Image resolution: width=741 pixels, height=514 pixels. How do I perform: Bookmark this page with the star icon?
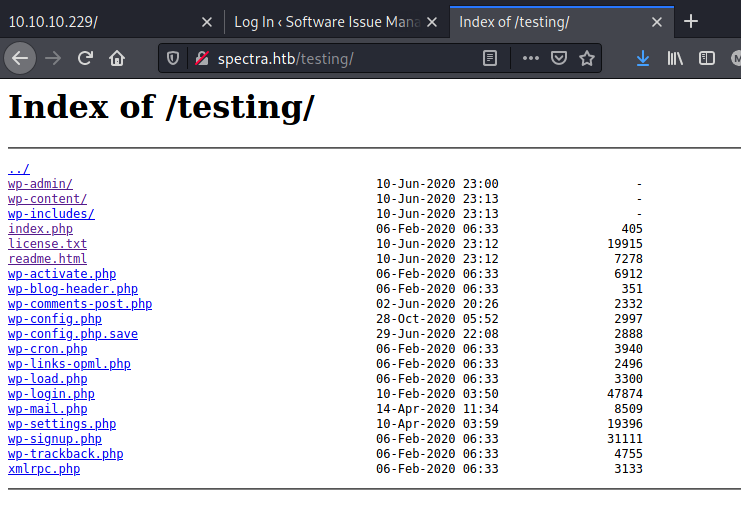587,59
